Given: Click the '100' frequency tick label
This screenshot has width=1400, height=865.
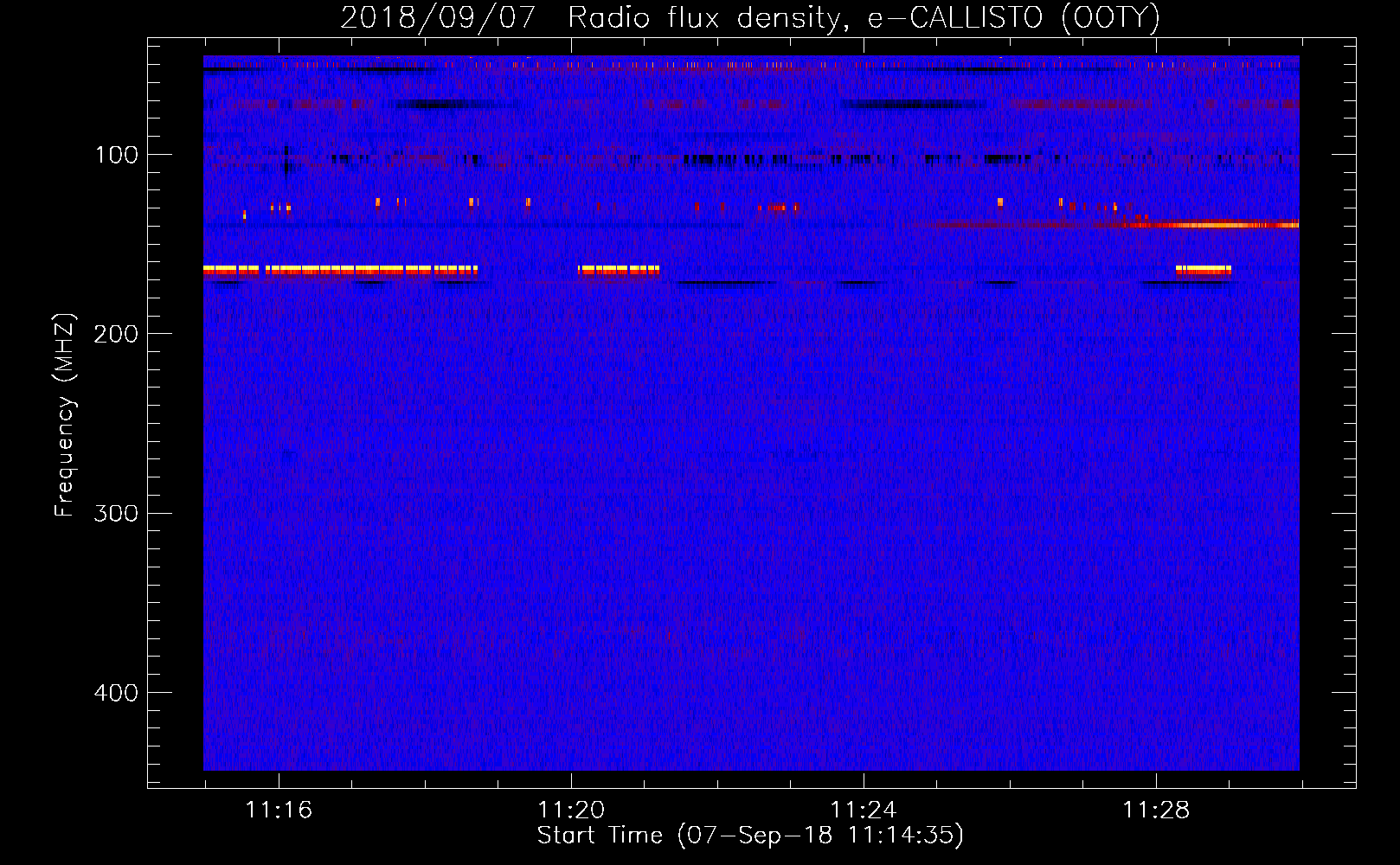Looking at the screenshot, I should click(117, 156).
